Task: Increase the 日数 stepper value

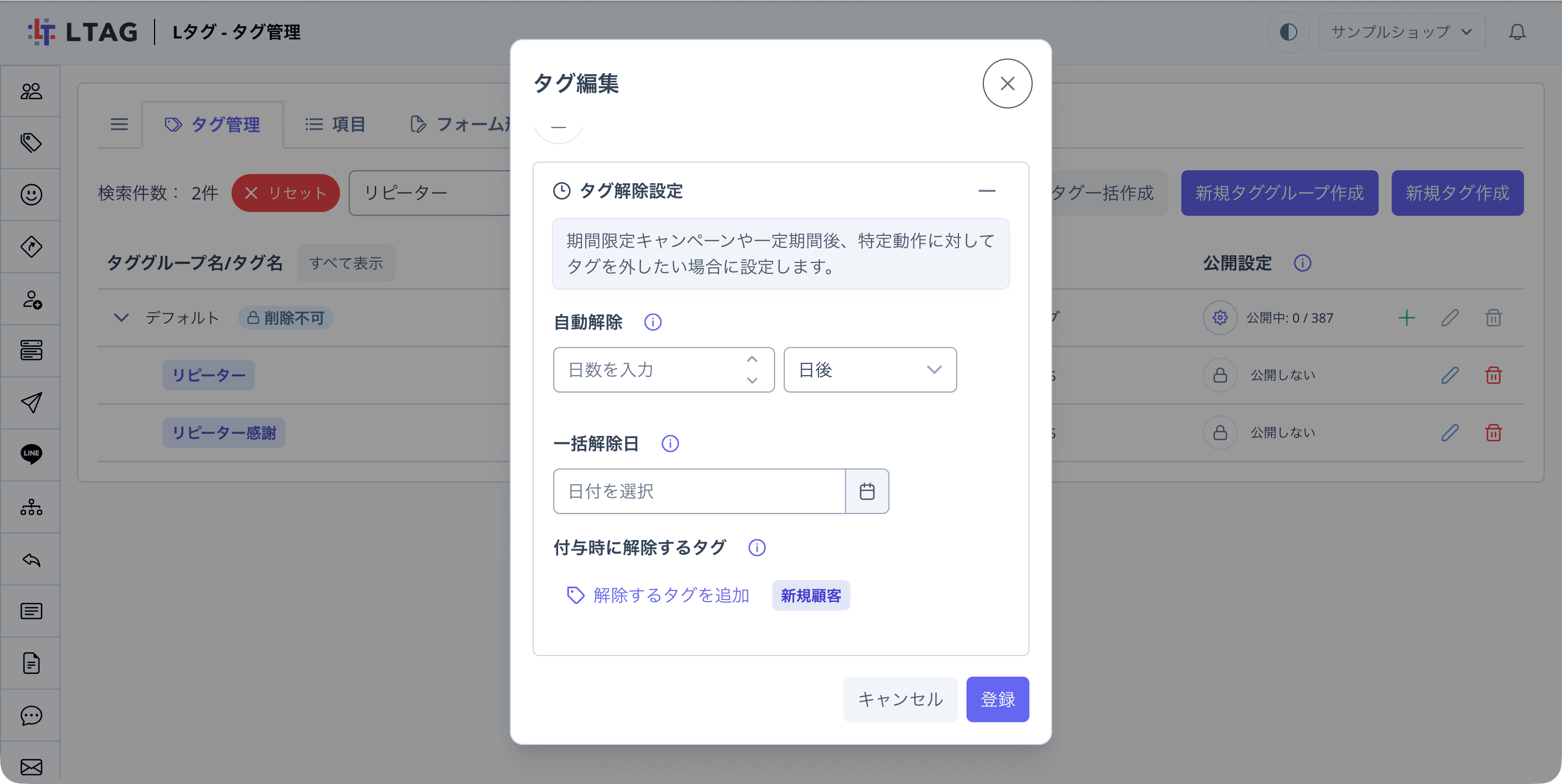Action: pos(752,359)
